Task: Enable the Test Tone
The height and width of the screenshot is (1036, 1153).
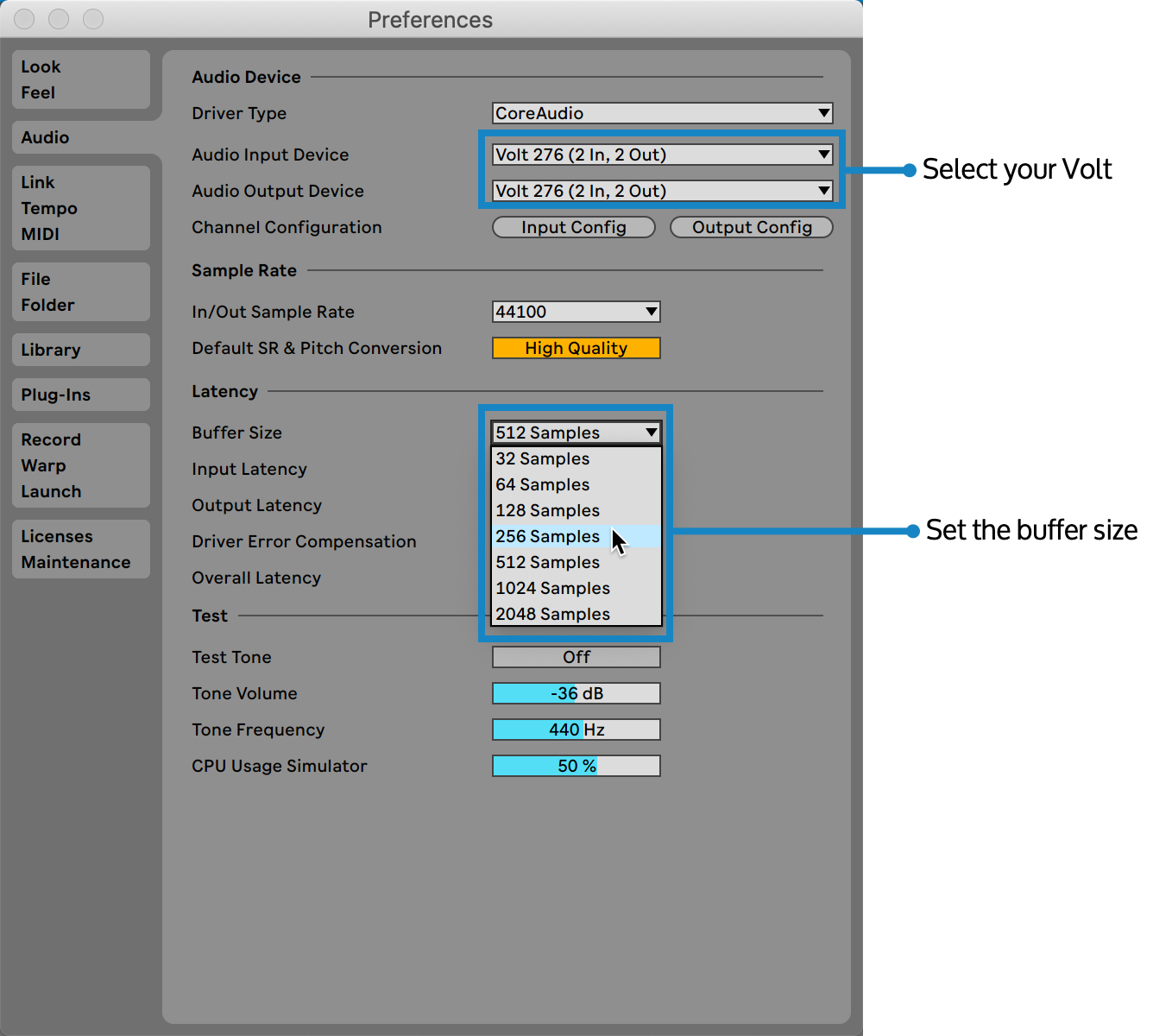Action: (576, 657)
